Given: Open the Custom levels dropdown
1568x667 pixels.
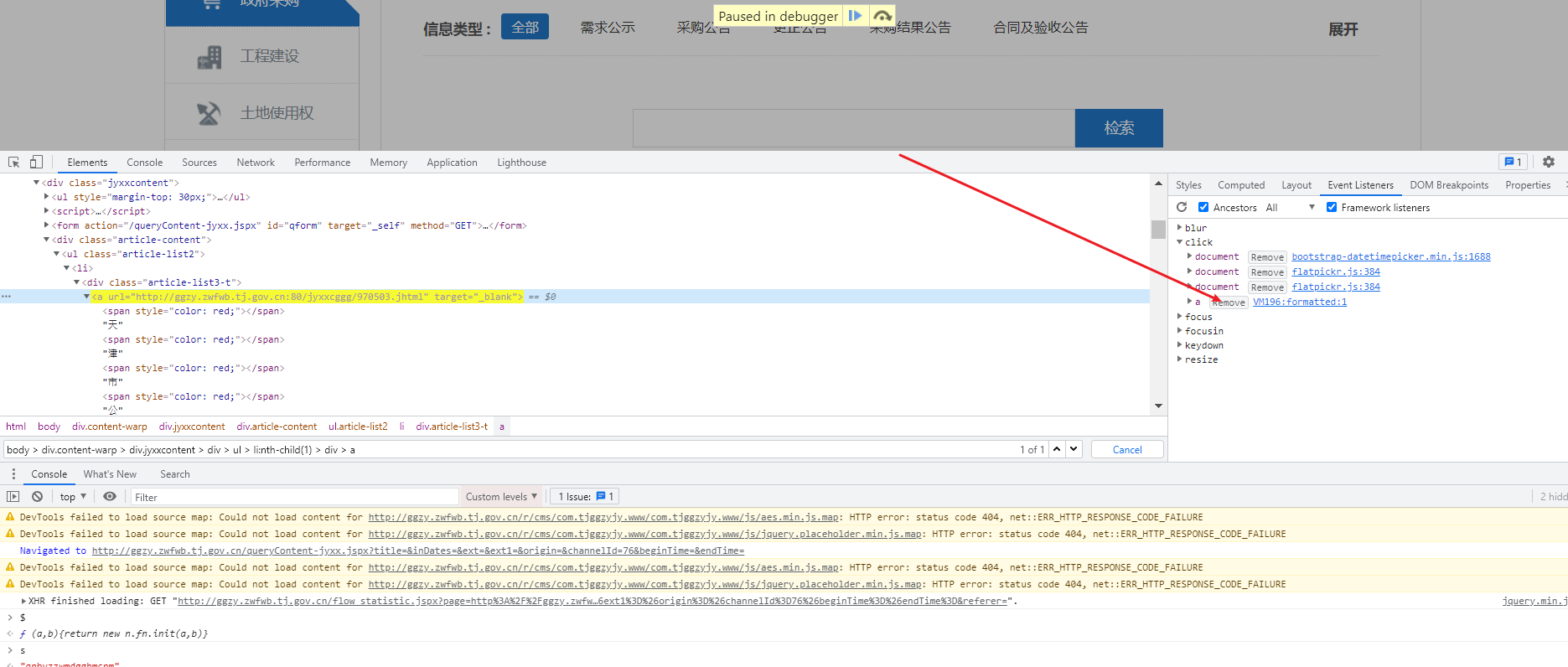Looking at the screenshot, I should pos(501,496).
